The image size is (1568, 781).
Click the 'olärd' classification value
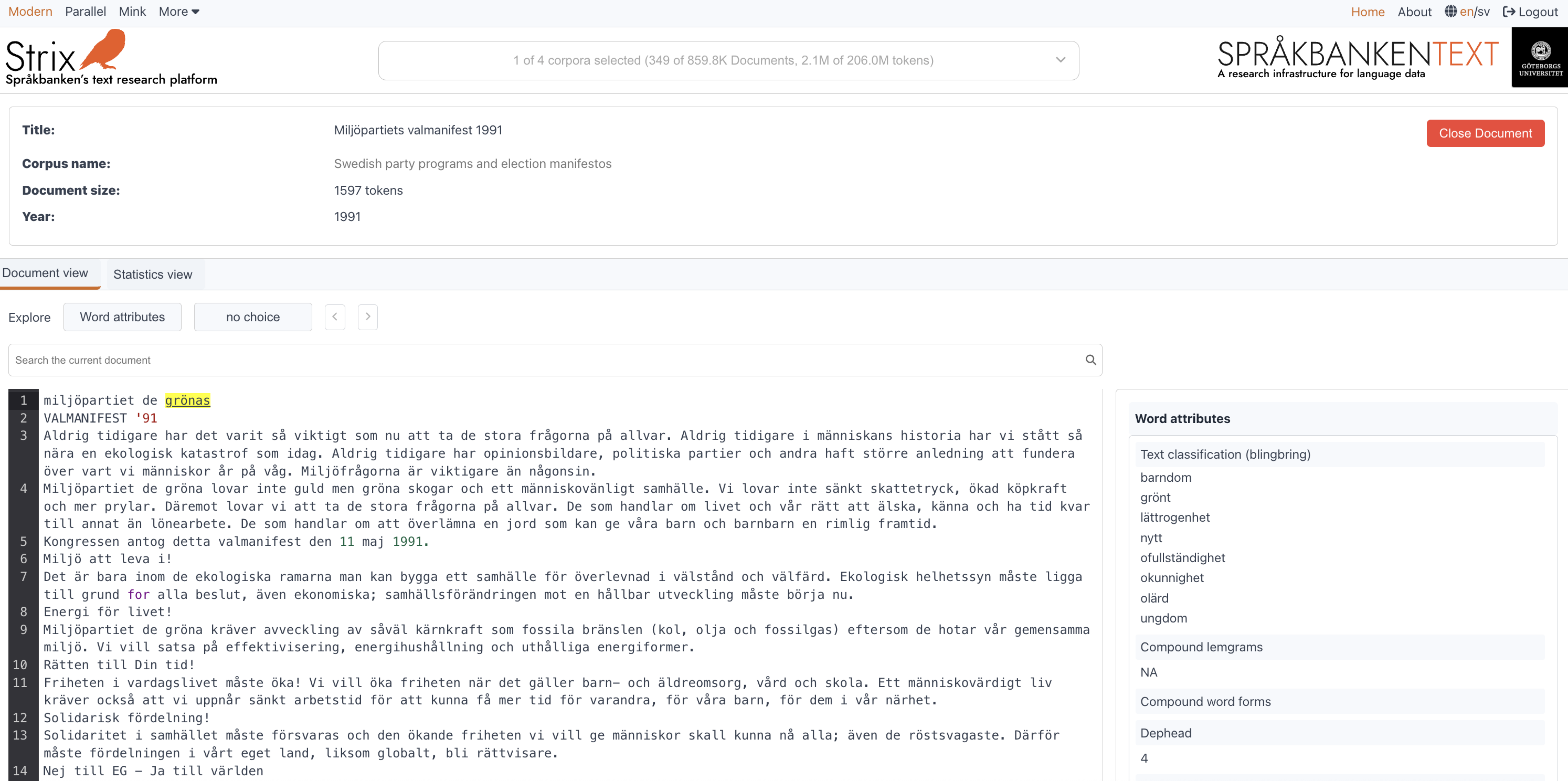point(1154,598)
